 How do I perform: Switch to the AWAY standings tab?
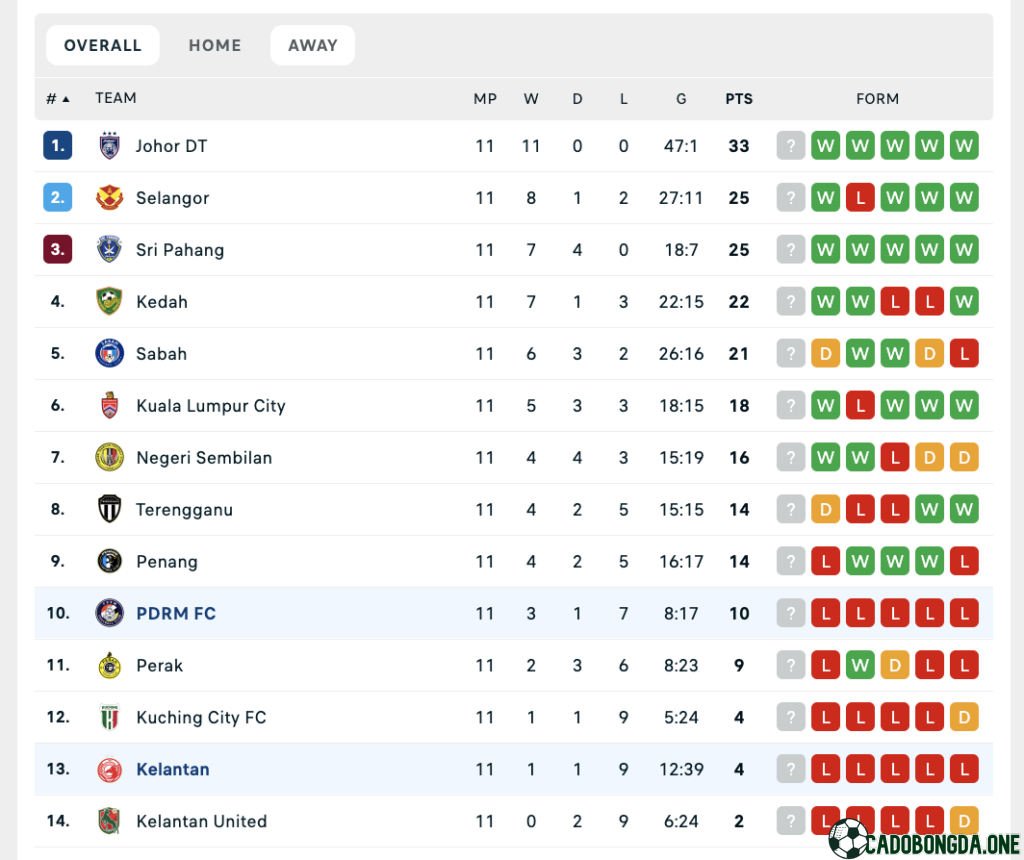pos(313,45)
